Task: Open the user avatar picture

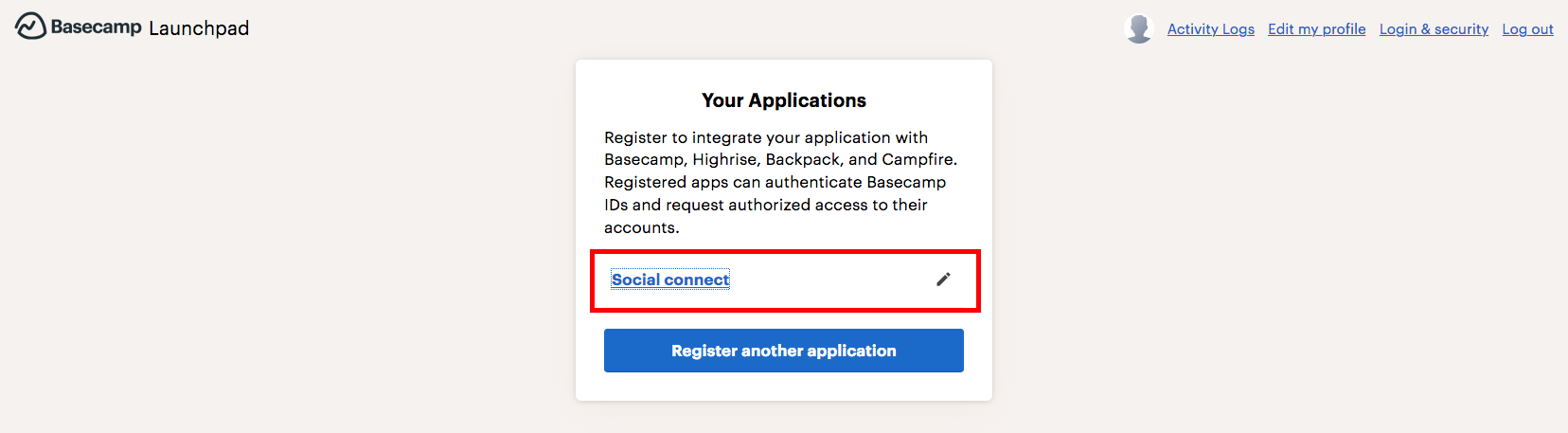Action: point(1139,28)
